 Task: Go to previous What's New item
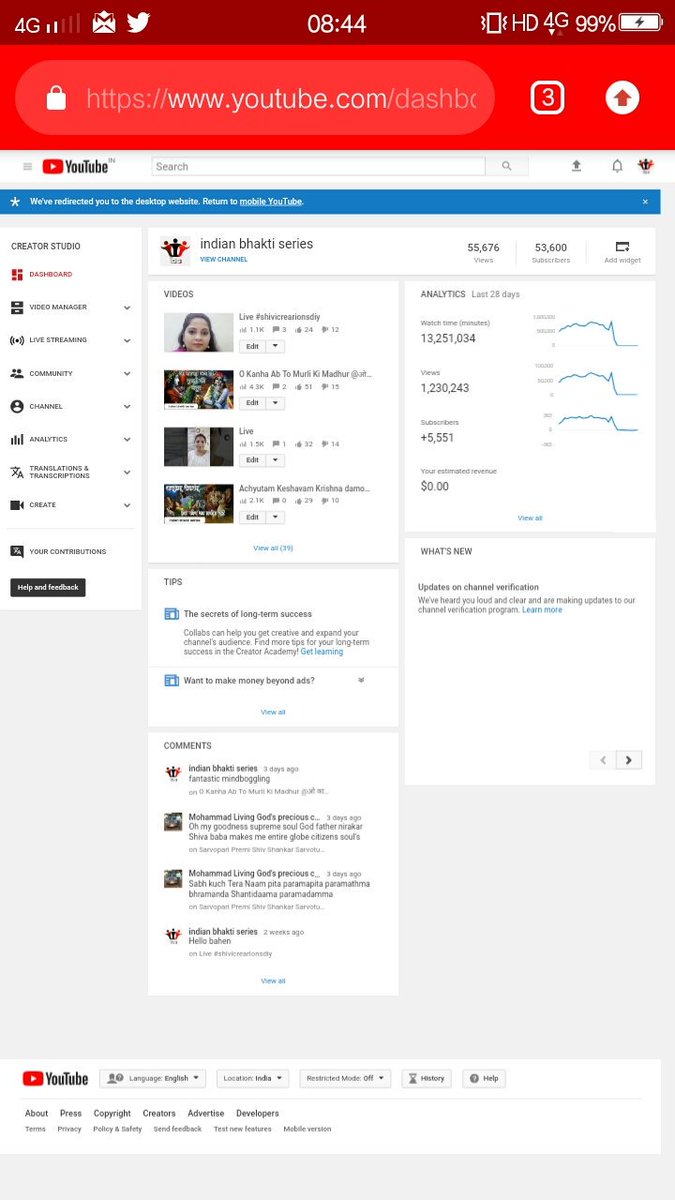tap(603, 760)
